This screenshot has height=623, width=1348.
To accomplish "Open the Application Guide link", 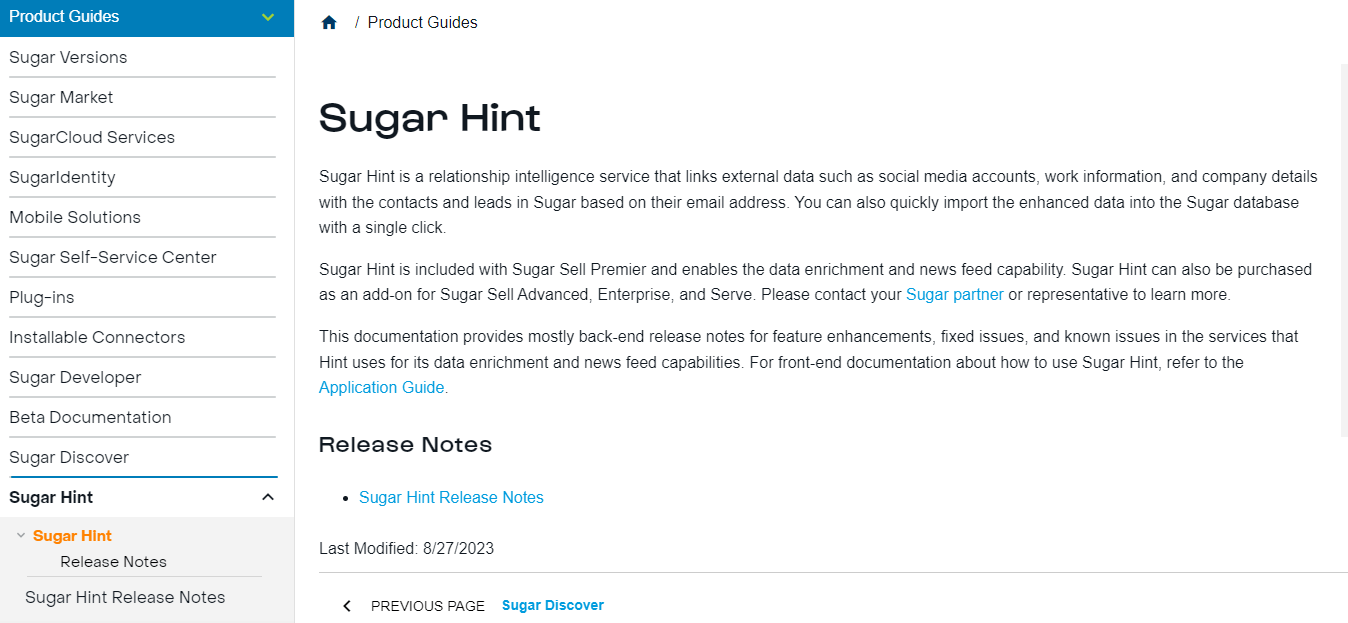I will tap(381, 387).
